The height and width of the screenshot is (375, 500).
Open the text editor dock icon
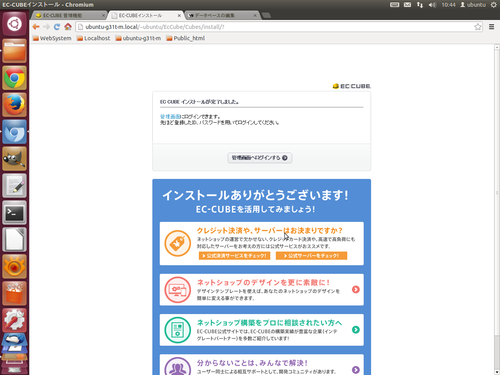coord(14,186)
